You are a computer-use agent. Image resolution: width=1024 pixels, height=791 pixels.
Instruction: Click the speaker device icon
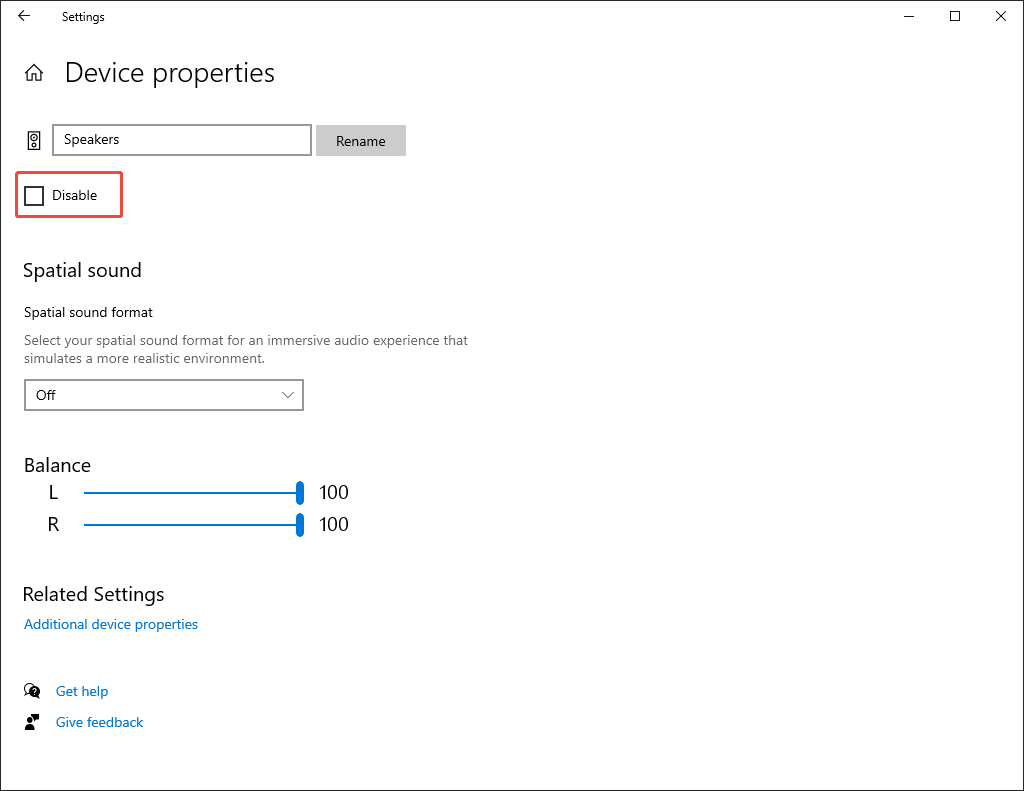point(33,139)
